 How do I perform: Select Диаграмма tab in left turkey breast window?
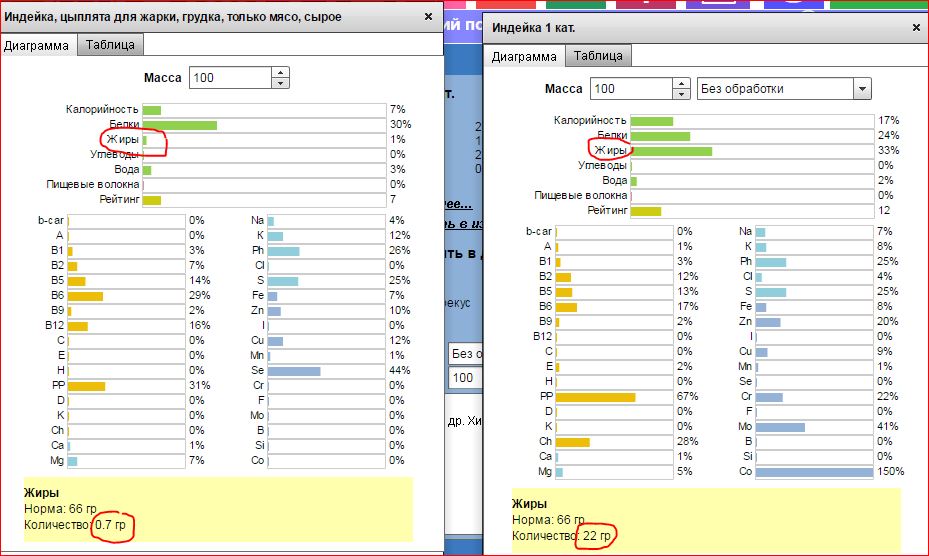pyautogui.click(x=37, y=45)
